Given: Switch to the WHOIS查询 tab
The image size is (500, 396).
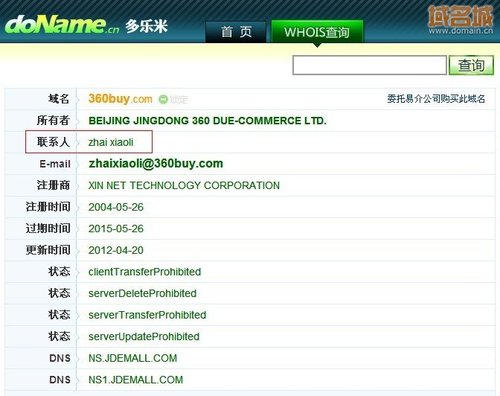Looking at the screenshot, I should click(x=317, y=32).
